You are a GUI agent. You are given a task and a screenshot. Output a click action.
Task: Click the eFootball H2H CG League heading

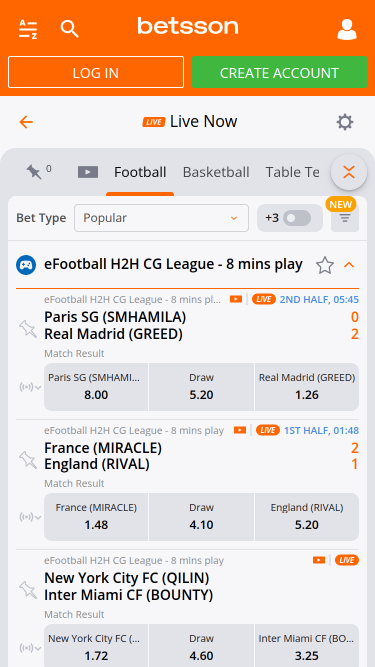pos(173,264)
